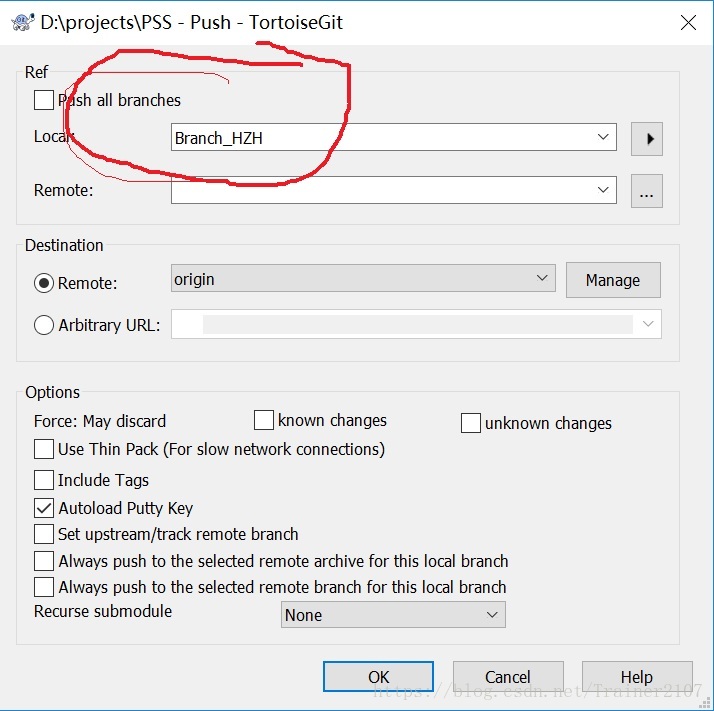Expand the Ref Remote branch dropdown arrow

click(603, 189)
